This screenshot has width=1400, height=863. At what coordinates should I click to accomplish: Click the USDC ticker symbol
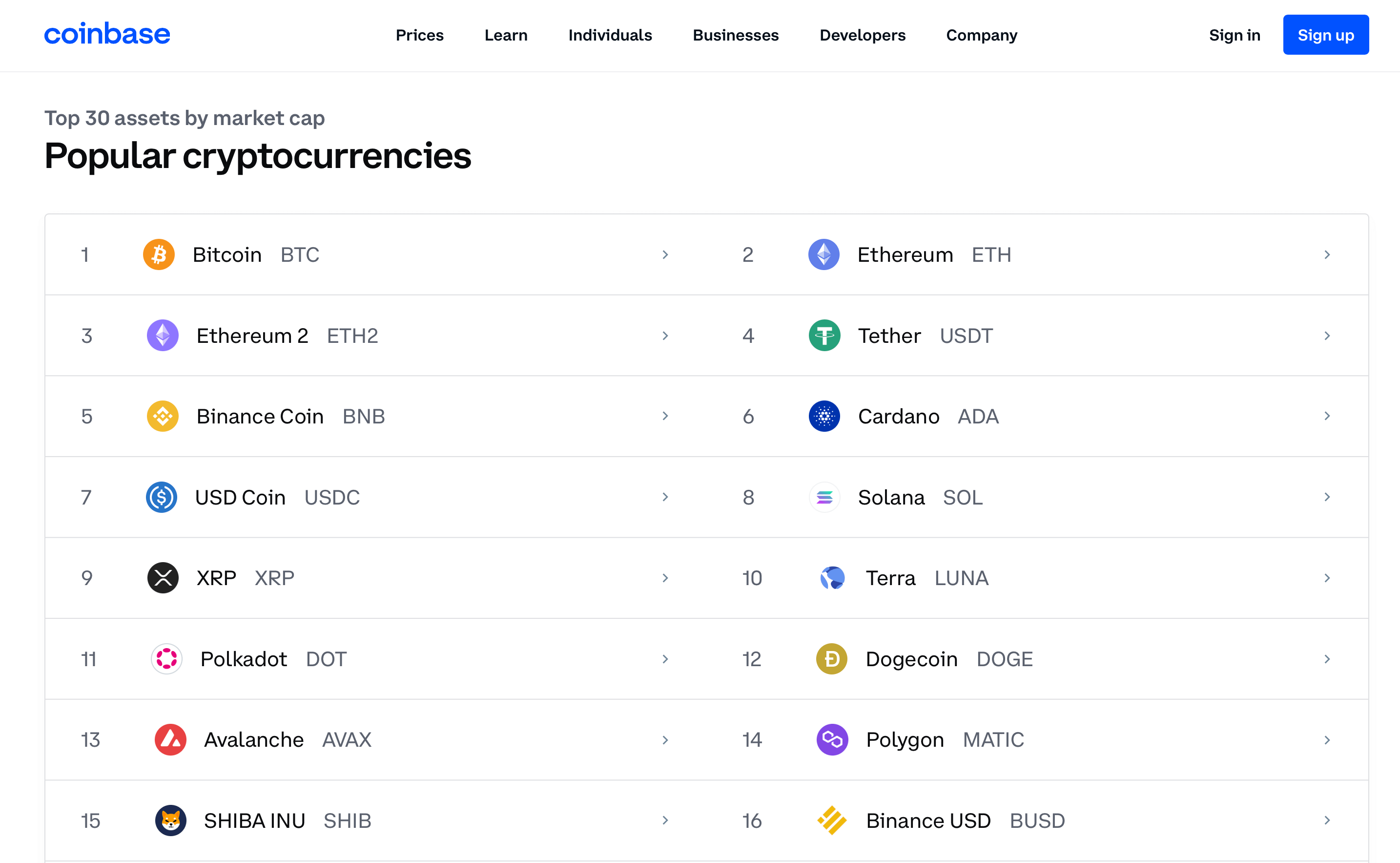332,497
